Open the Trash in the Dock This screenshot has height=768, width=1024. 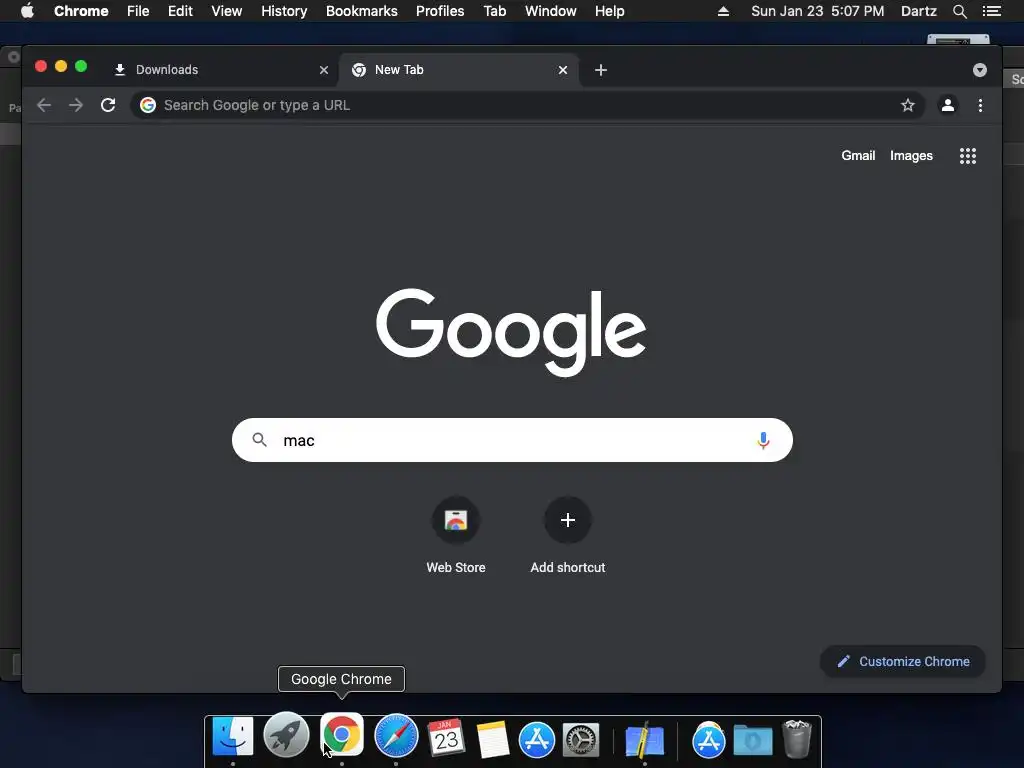coord(797,739)
